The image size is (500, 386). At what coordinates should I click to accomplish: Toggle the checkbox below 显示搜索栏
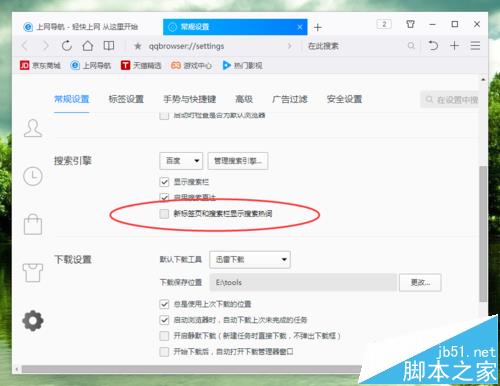tap(164, 197)
